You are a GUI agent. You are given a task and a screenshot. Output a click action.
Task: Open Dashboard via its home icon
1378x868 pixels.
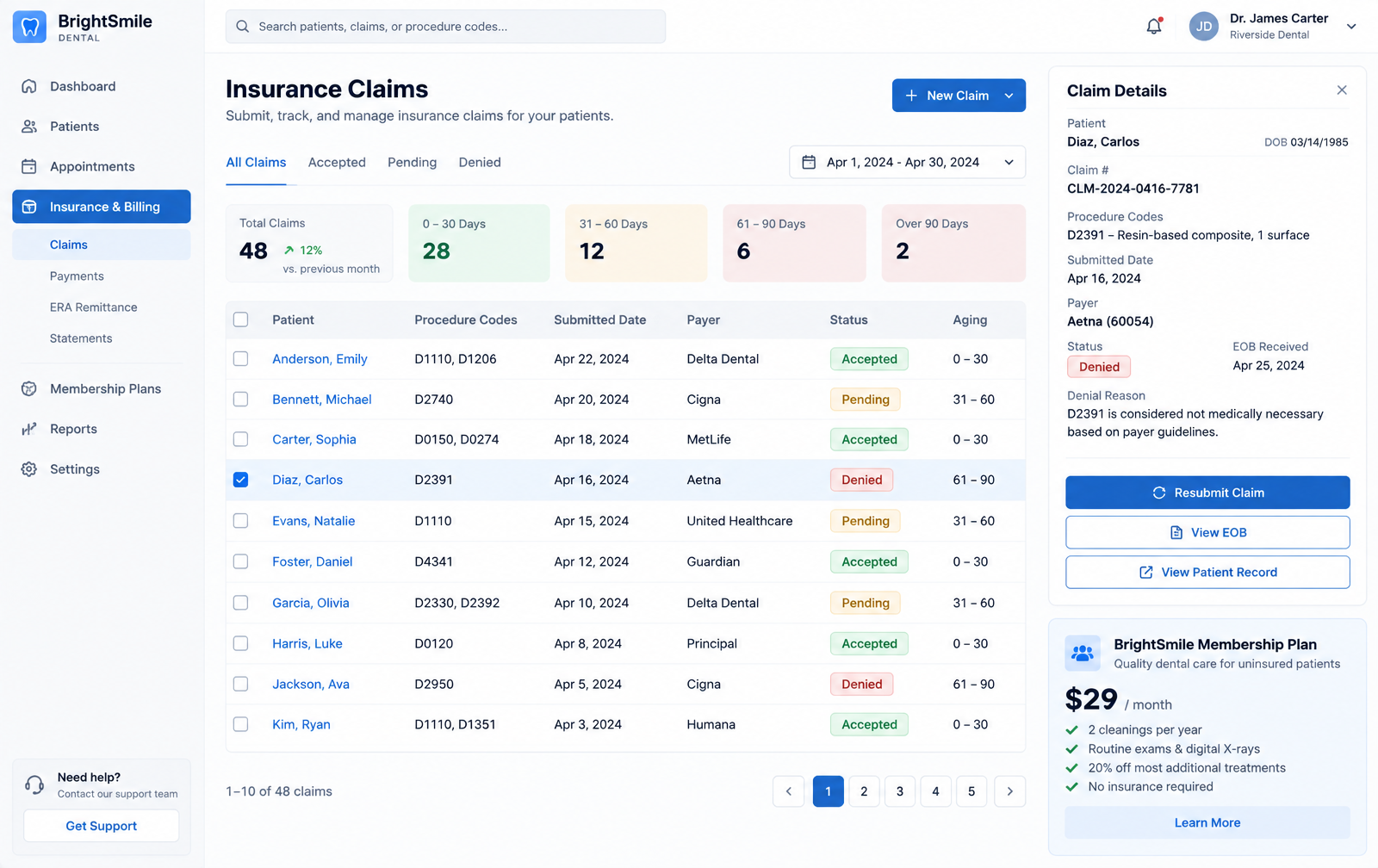coord(29,86)
